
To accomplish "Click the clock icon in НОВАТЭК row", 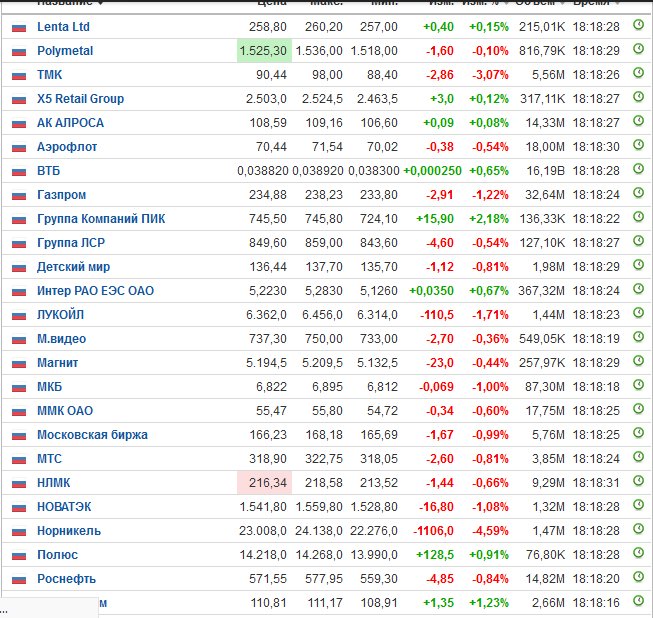I will tap(638, 505).
